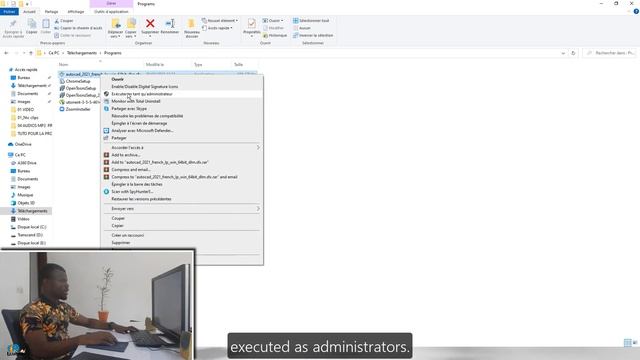Click the back arrow in navigation bar
This screenshot has width=640, height=360.
click(x=6, y=53)
